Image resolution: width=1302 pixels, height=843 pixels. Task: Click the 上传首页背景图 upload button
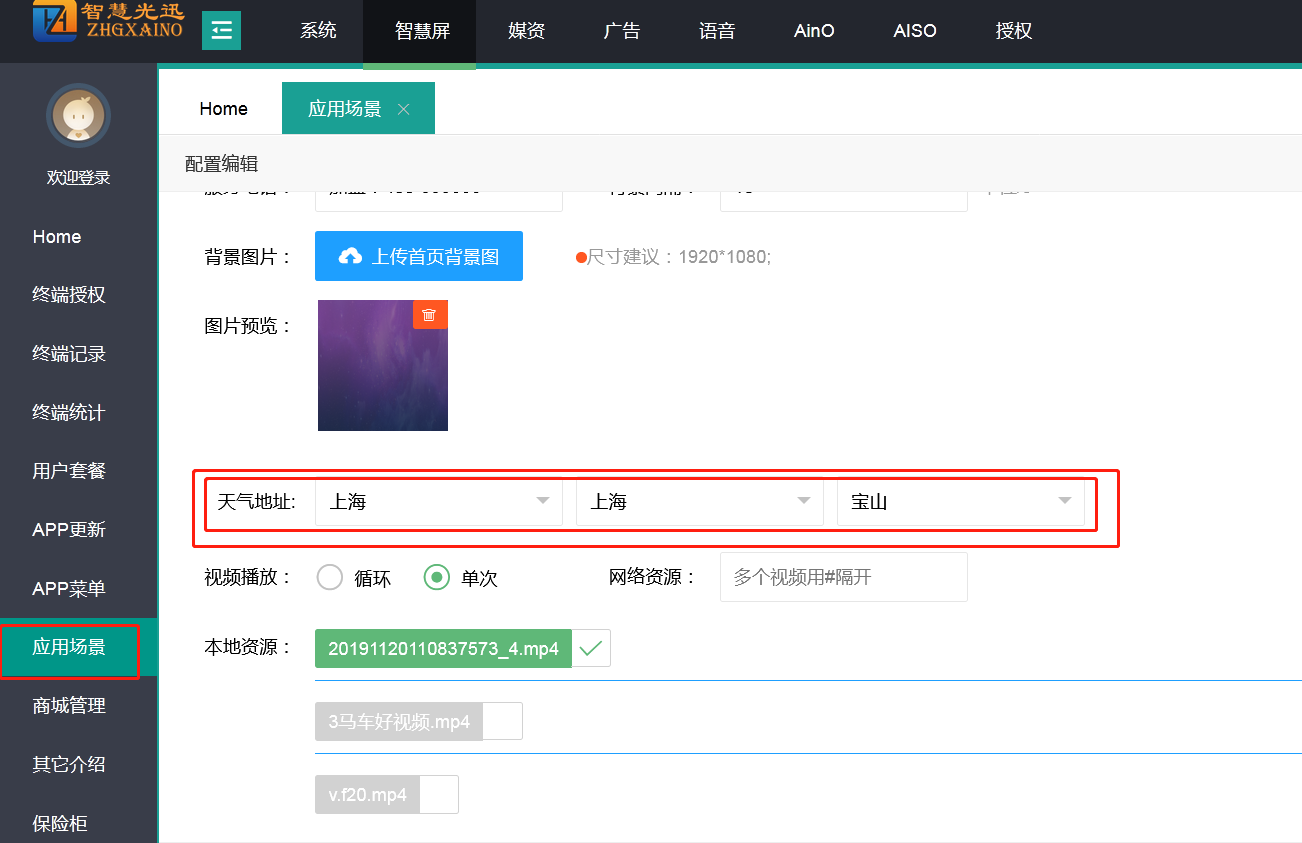pyautogui.click(x=419, y=256)
